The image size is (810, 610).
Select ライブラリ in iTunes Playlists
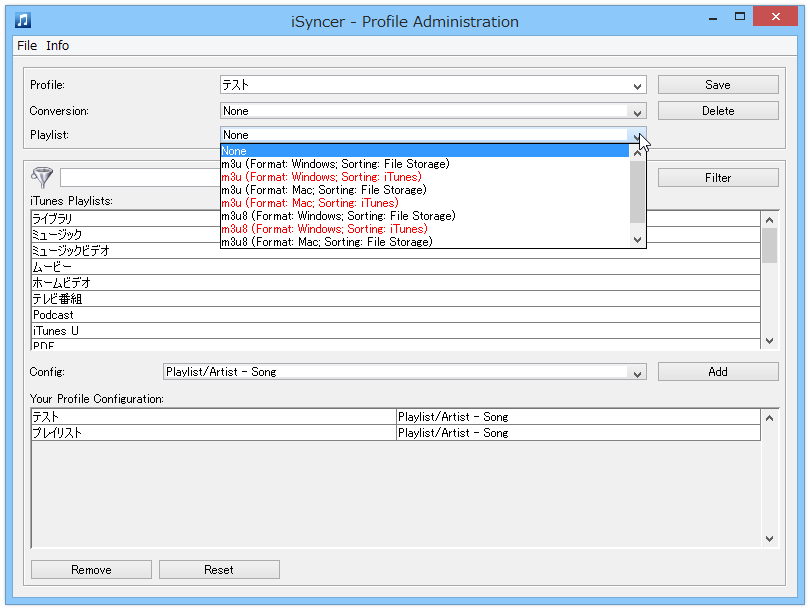point(396,218)
